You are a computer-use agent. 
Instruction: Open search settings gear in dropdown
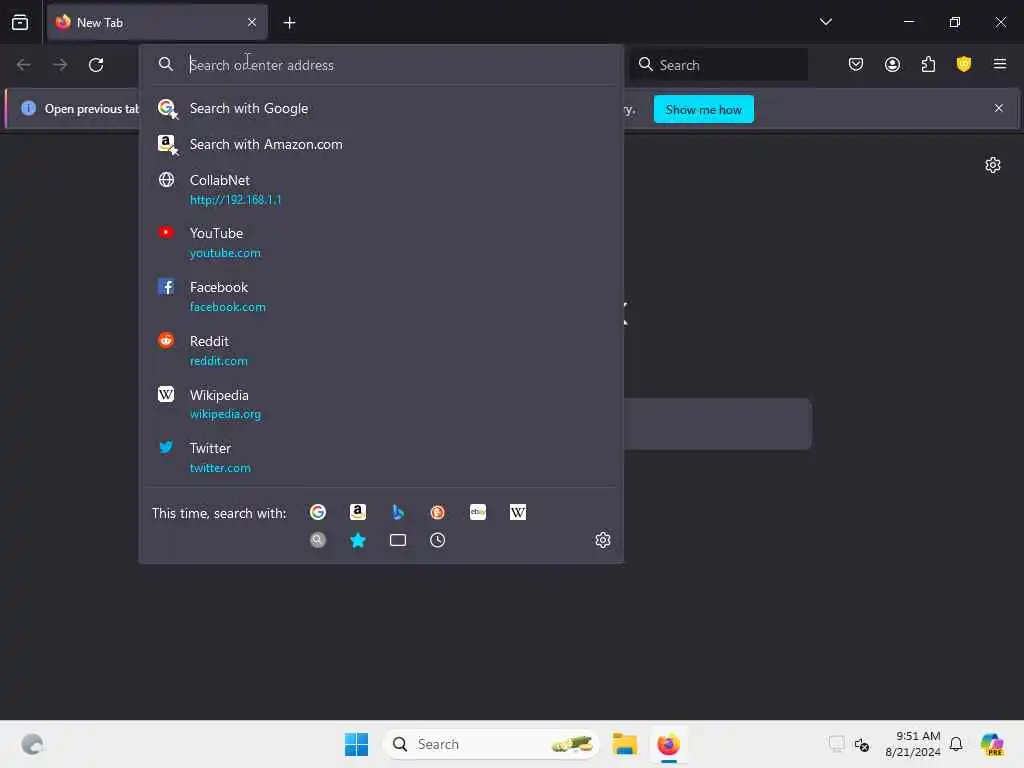(x=603, y=540)
